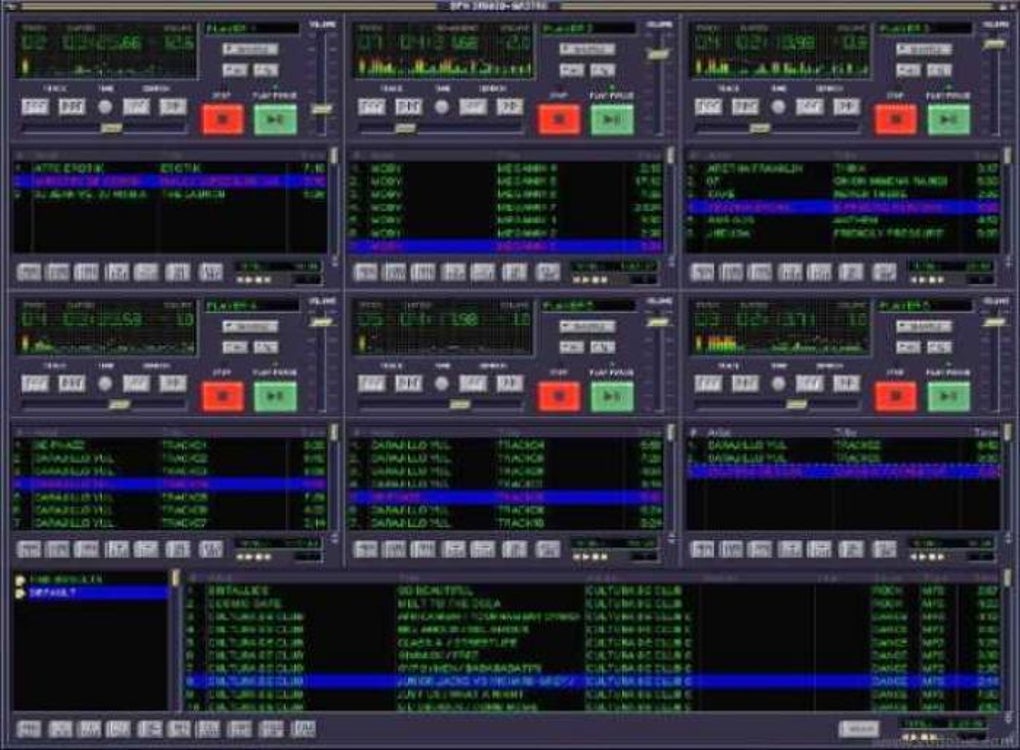Toggle the round Time button on Player 6
1020x750 pixels.
click(778, 383)
